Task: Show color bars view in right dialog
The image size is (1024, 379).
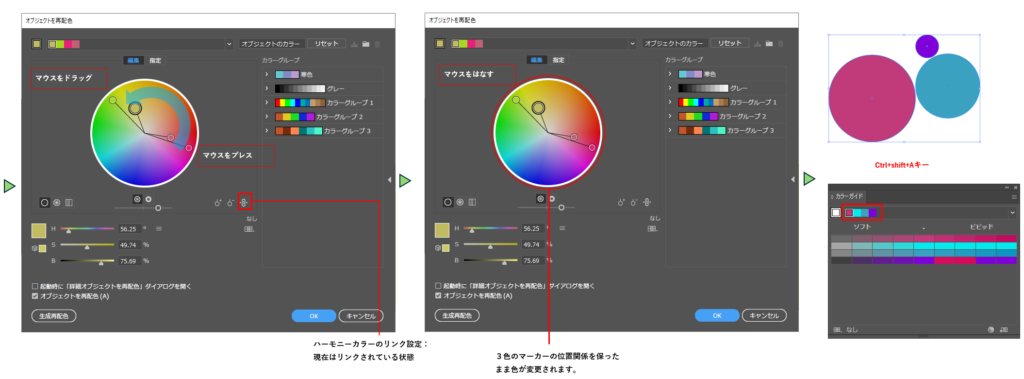Action: pos(472,202)
